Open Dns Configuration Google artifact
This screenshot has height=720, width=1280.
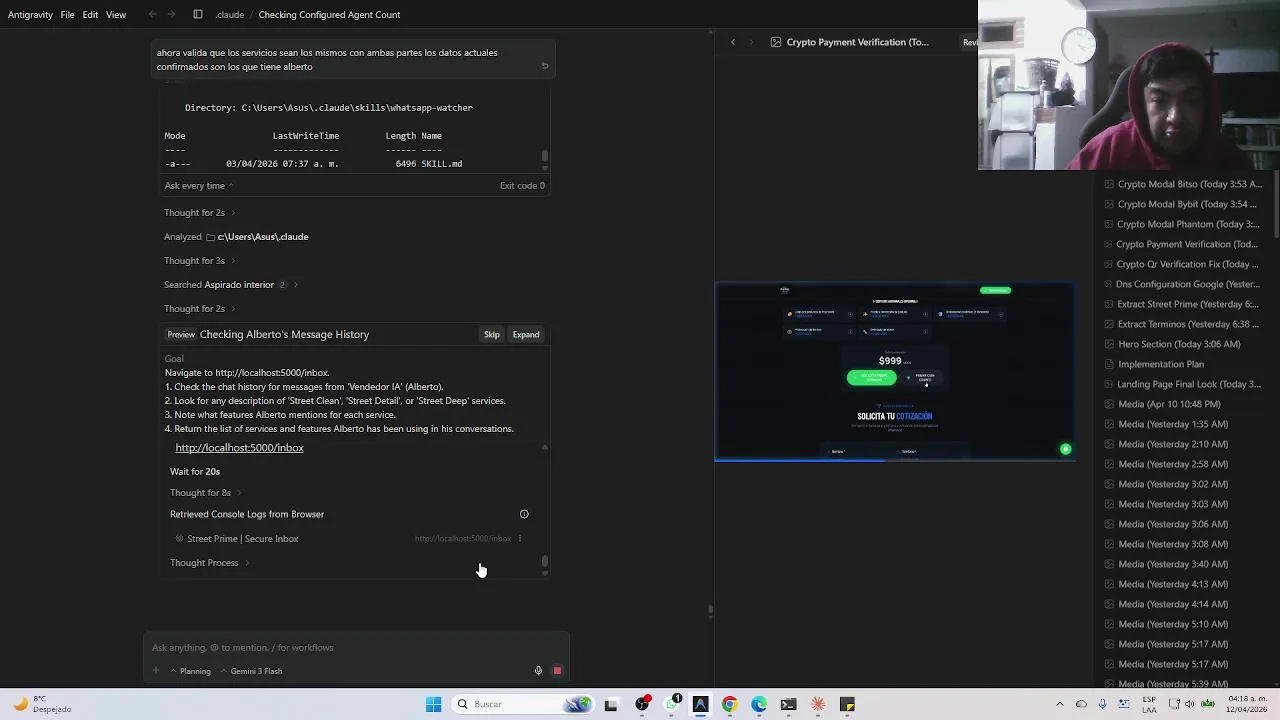click(1181, 284)
